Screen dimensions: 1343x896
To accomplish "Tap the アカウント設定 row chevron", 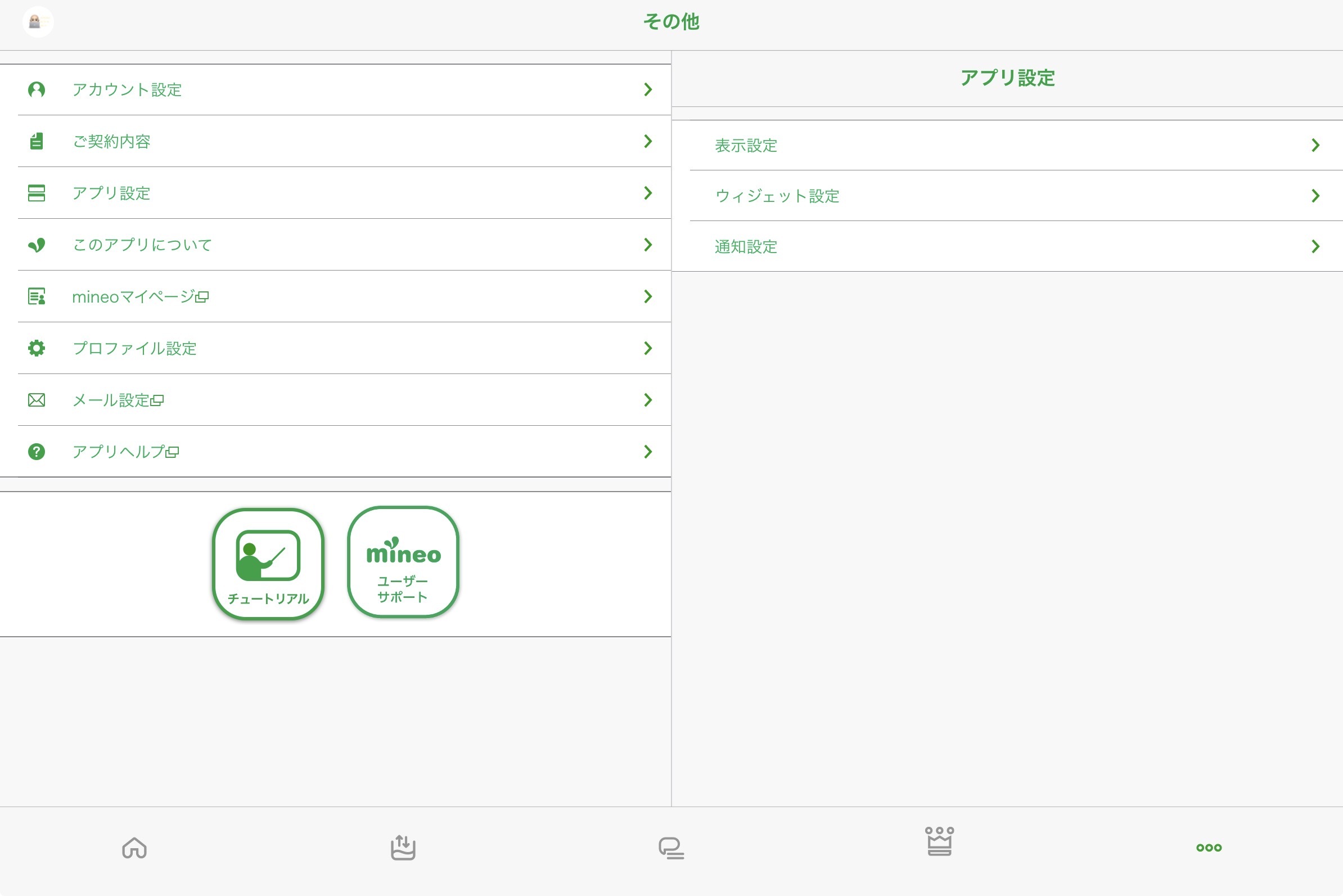I will 647,90.
